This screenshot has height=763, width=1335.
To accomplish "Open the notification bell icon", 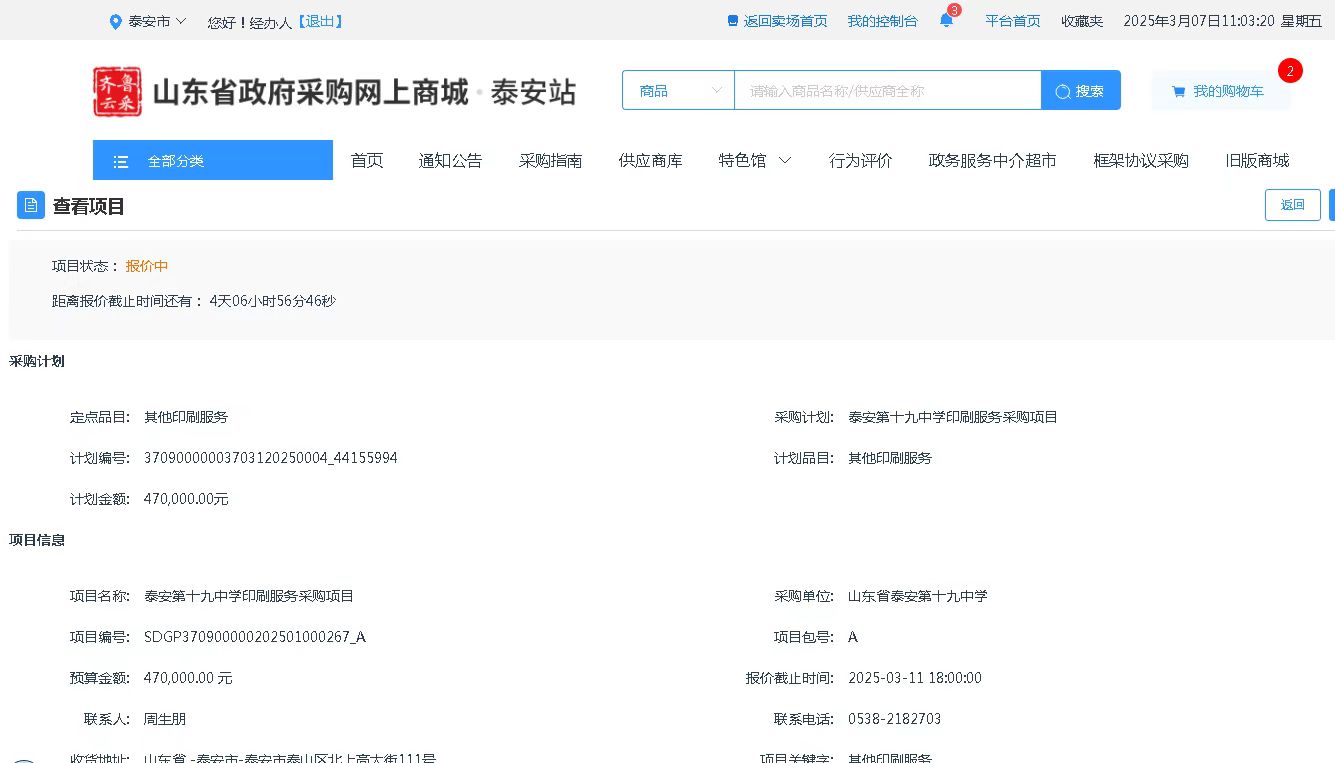I will point(946,21).
